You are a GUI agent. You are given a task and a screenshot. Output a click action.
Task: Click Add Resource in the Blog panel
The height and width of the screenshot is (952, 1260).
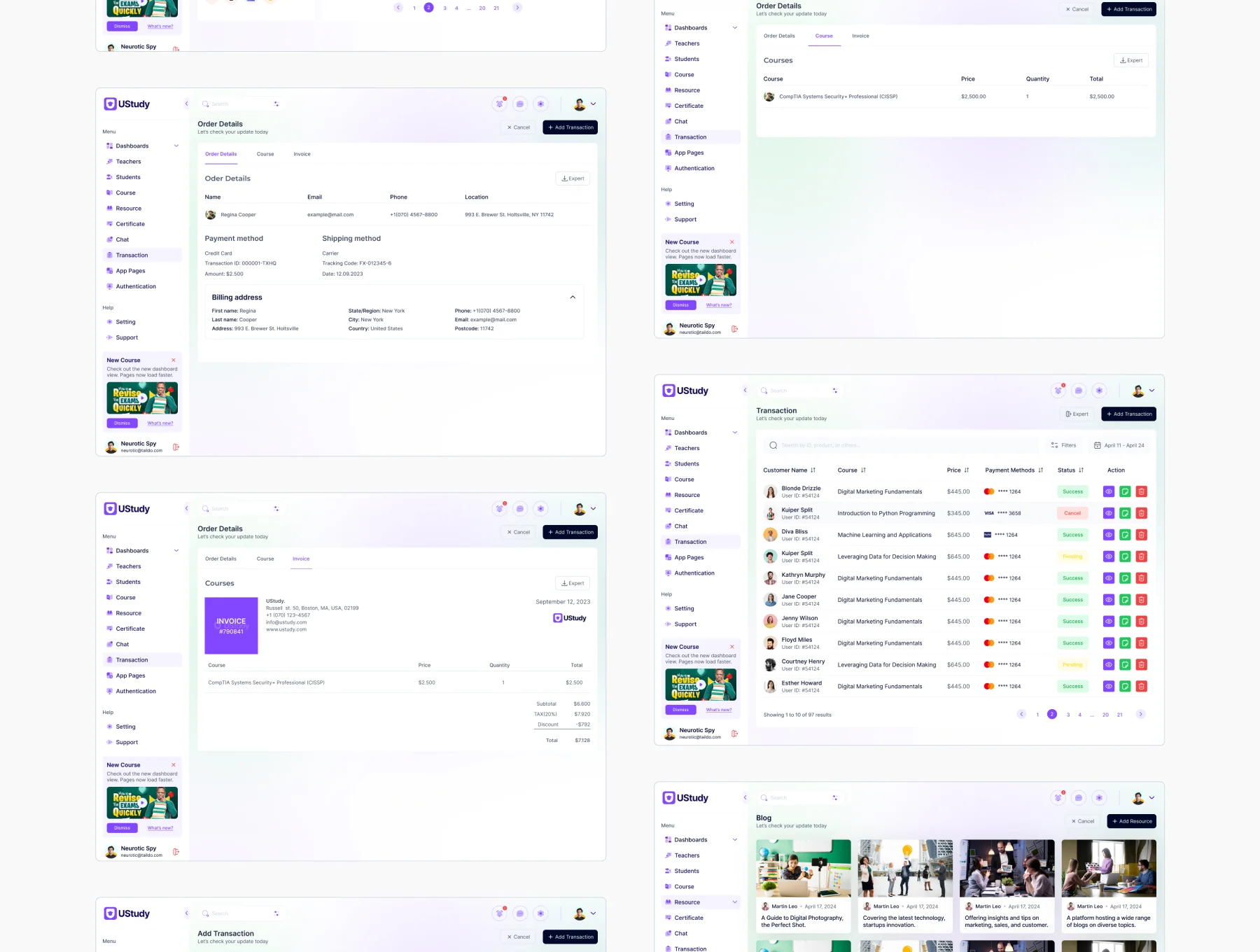point(1131,821)
